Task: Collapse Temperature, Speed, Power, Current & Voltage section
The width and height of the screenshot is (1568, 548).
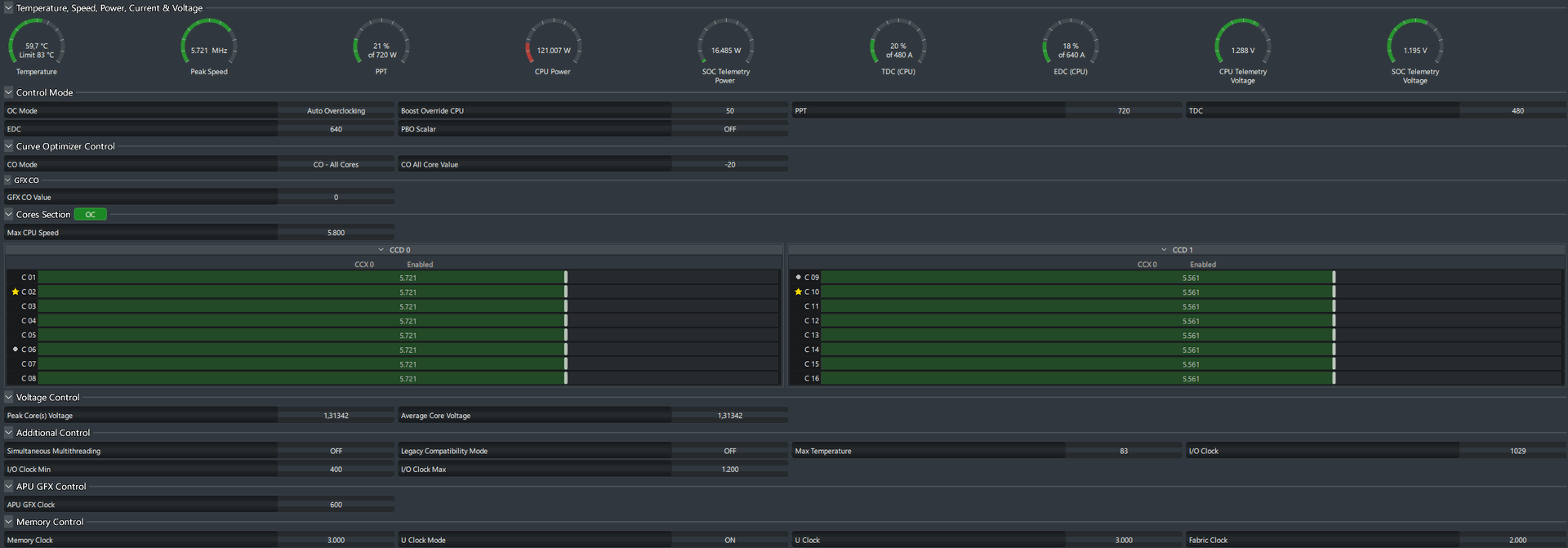Action: (x=9, y=8)
